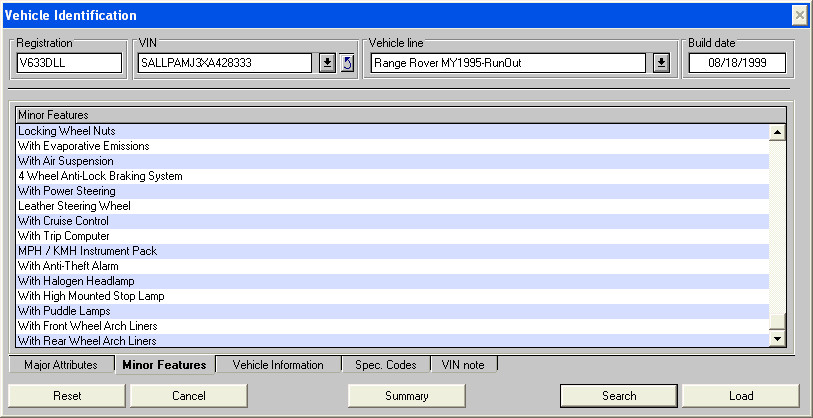Select the Leather Steering Wheel row
813x418 pixels.
[393, 206]
